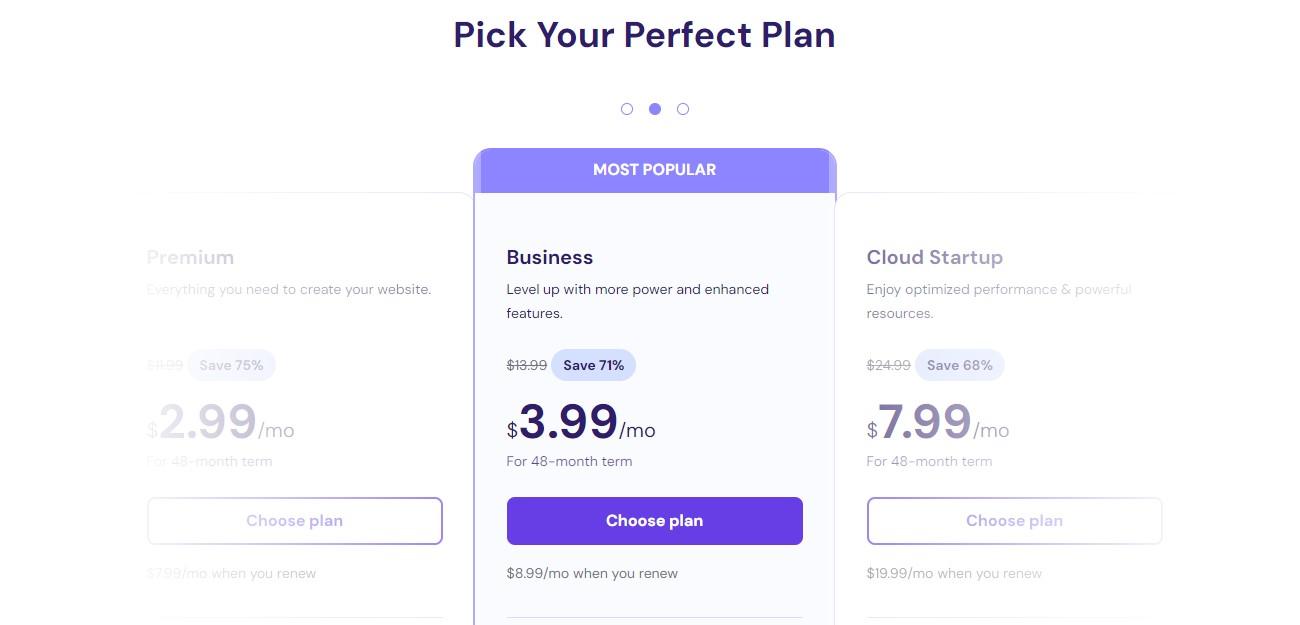Click the crossed-out $13.99 original price
Screen dimensions: 1300x625
coord(527,365)
